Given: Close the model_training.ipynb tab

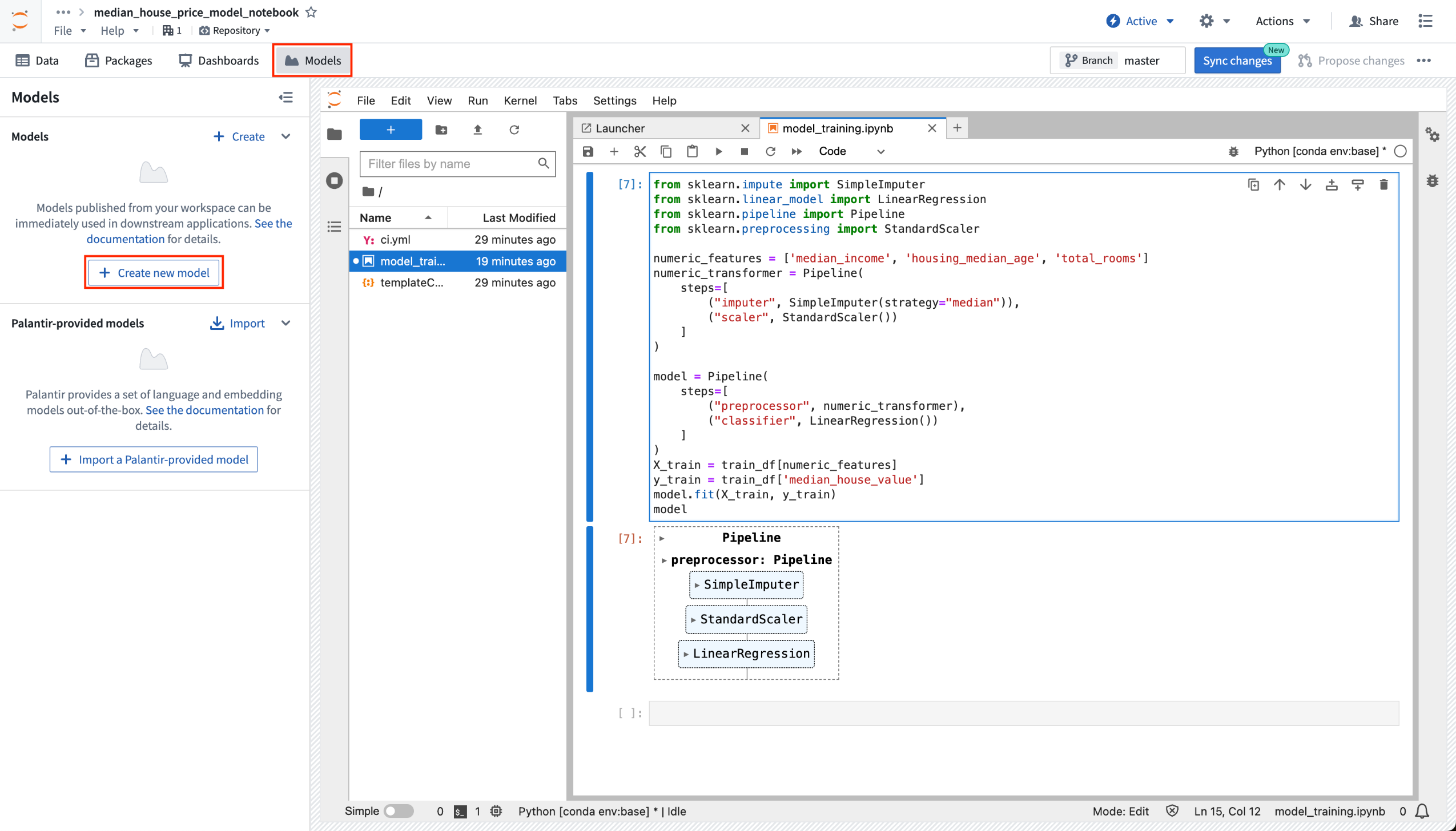Looking at the screenshot, I should tap(932, 128).
